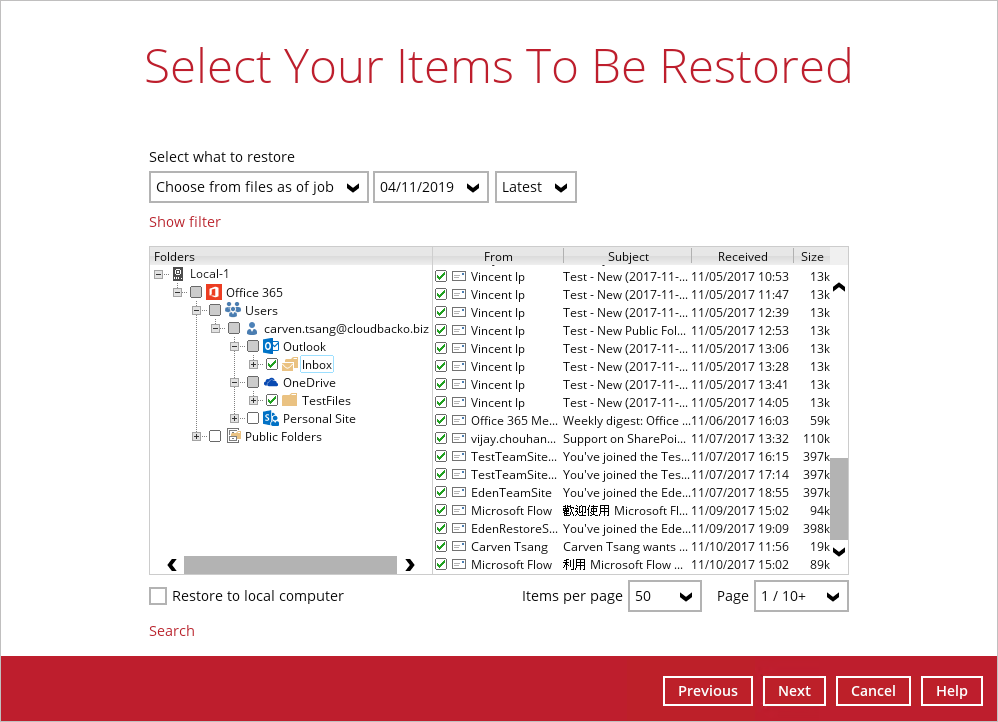998x722 pixels.
Task: Click the Show filter link
Action: pos(185,222)
